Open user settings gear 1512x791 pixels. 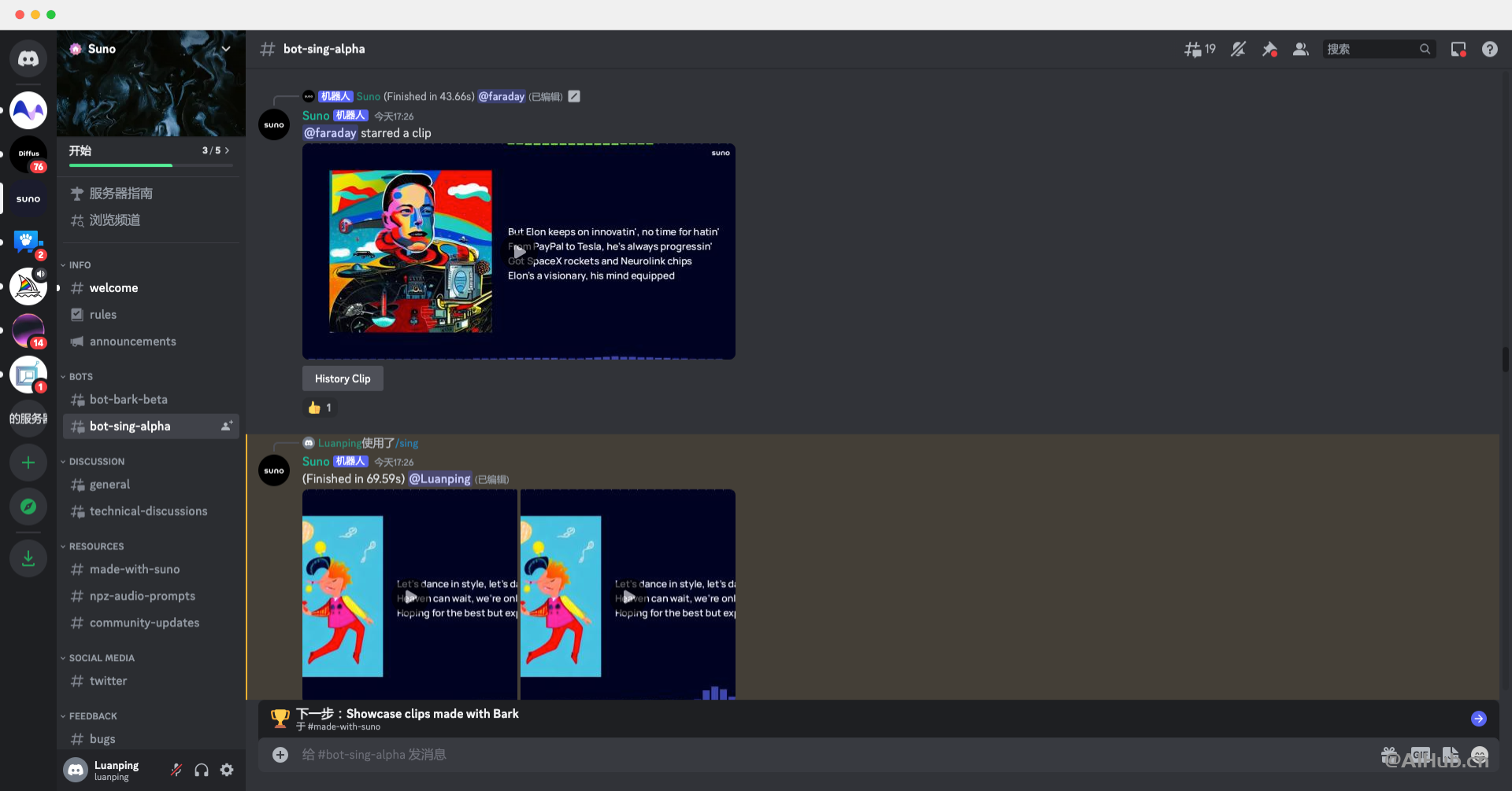(x=227, y=770)
